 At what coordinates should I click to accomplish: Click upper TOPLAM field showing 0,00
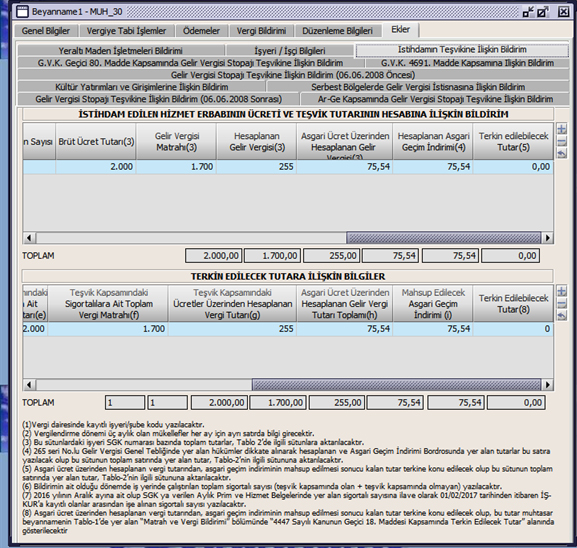tap(510, 256)
